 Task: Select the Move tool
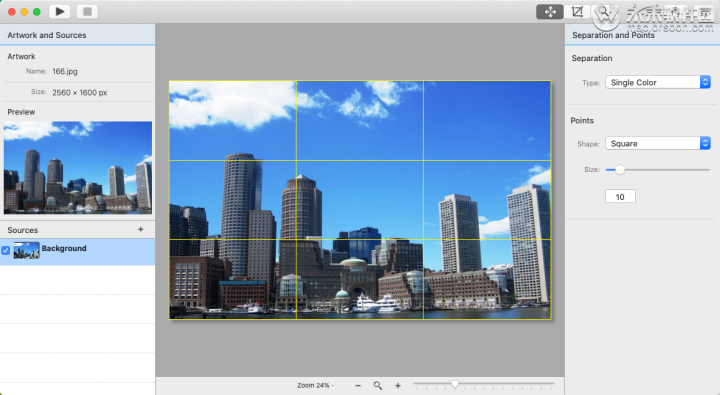pyautogui.click(x=550, y=12)
